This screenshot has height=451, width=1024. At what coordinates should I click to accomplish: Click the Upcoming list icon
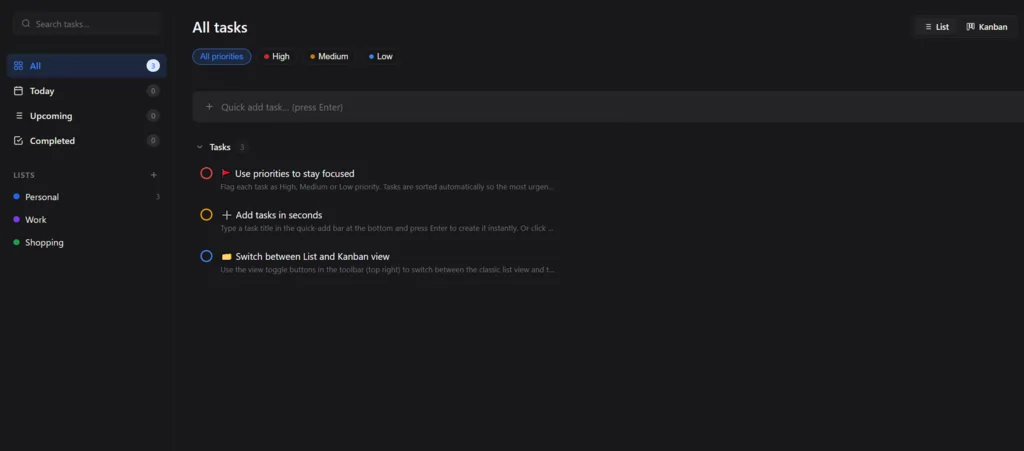pyautogui.click(x=18, y=116)
